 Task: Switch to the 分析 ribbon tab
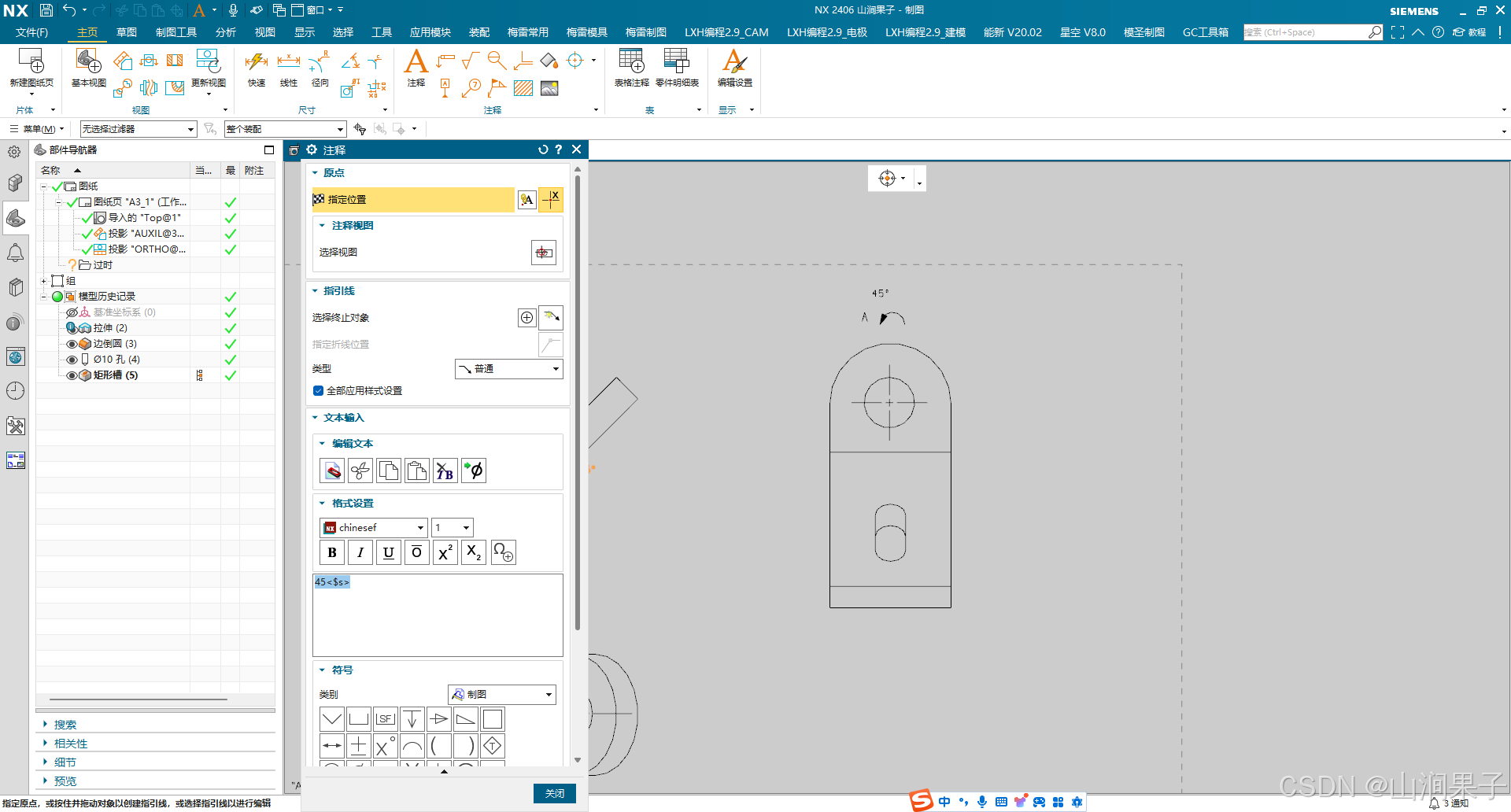[x=226, y=32]
